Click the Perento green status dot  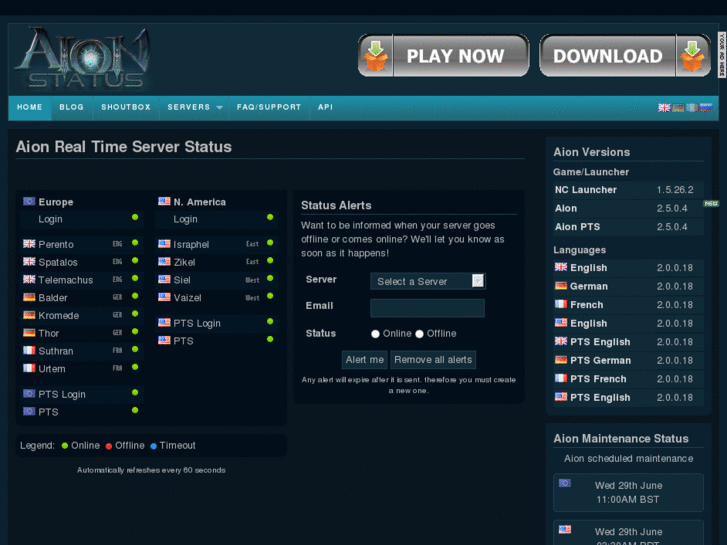pos(135,243)
